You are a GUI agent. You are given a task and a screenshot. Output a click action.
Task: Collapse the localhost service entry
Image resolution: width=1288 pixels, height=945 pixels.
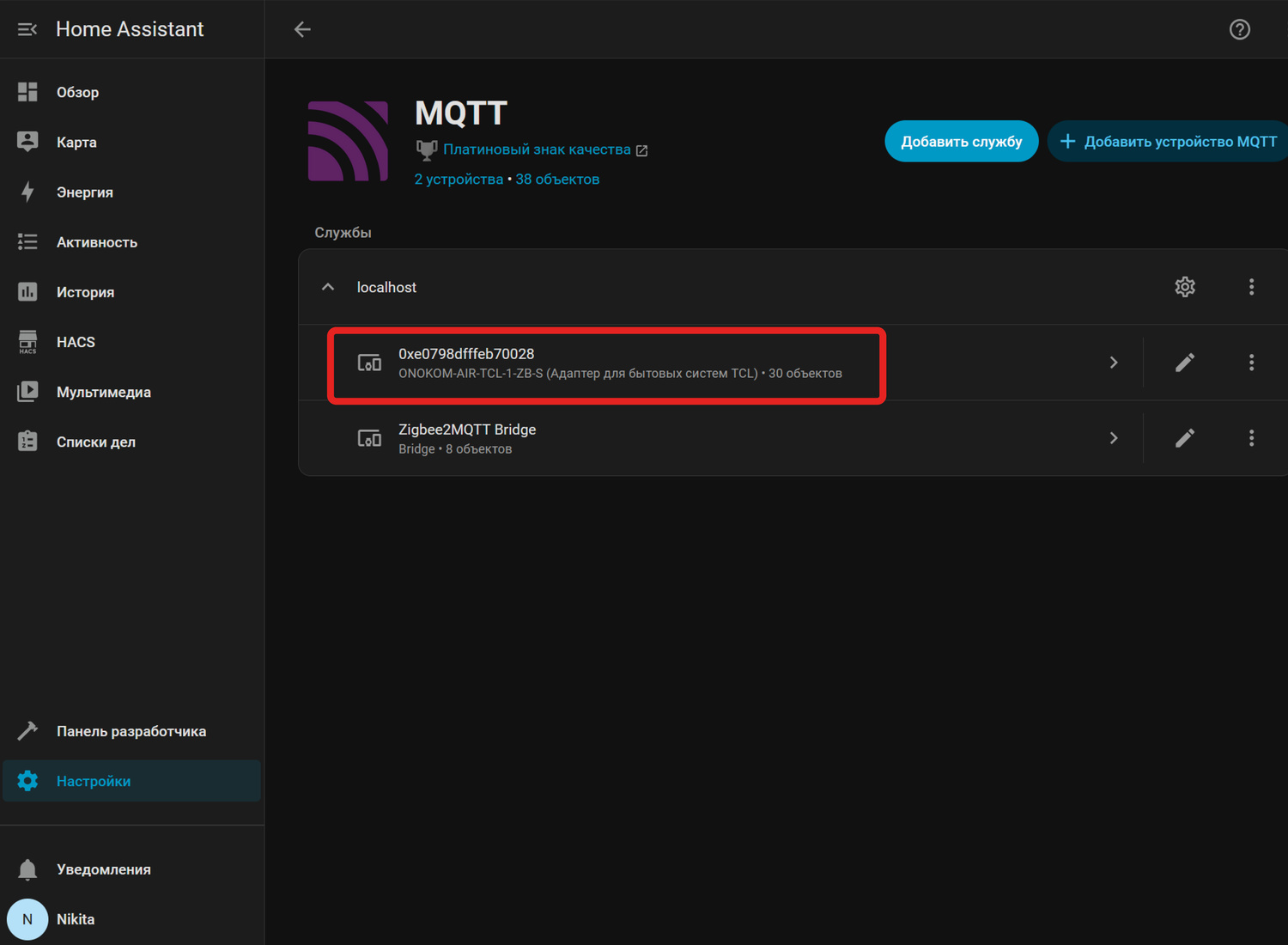click(x=328, y=287)
